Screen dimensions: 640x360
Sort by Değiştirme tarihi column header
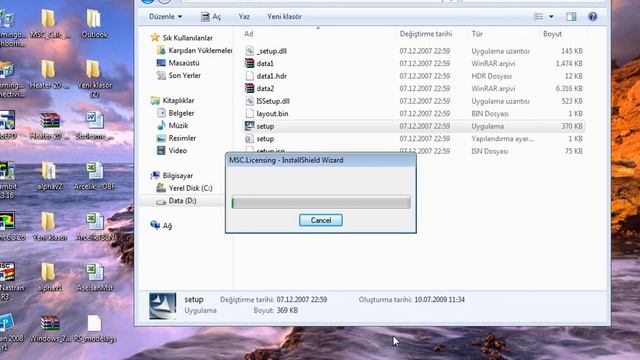tap(425, 34)
